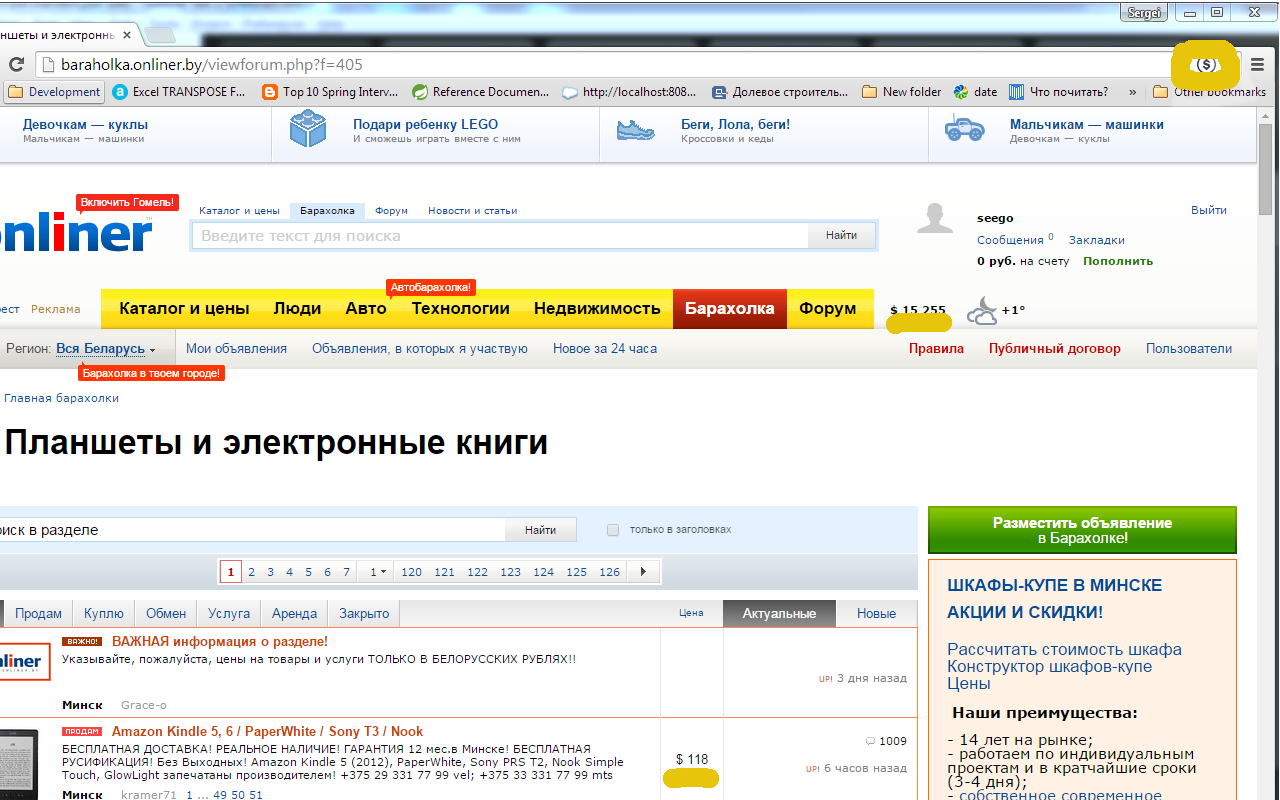Open the pagination page-select dropdown
Screen dimensions: 1280x800
coord(376,571)
